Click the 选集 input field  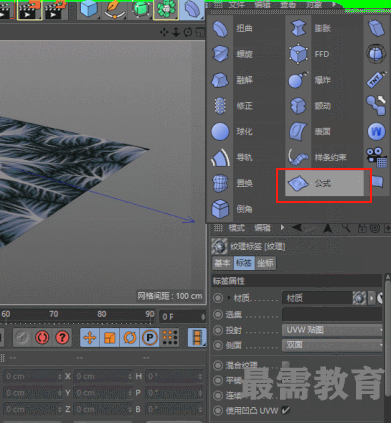click(332, 314)
